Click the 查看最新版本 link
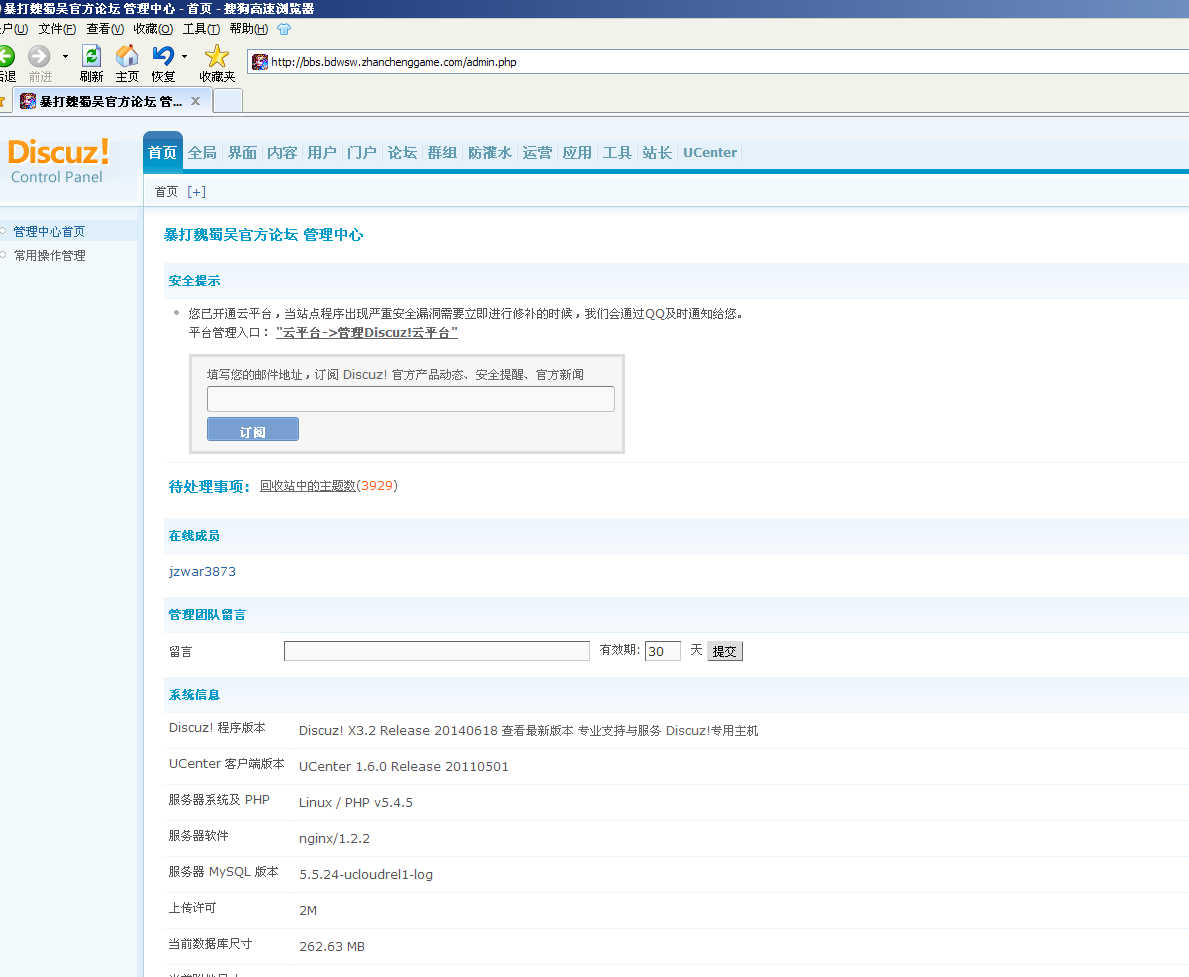 pyautogui.click(x=538, y=730)
